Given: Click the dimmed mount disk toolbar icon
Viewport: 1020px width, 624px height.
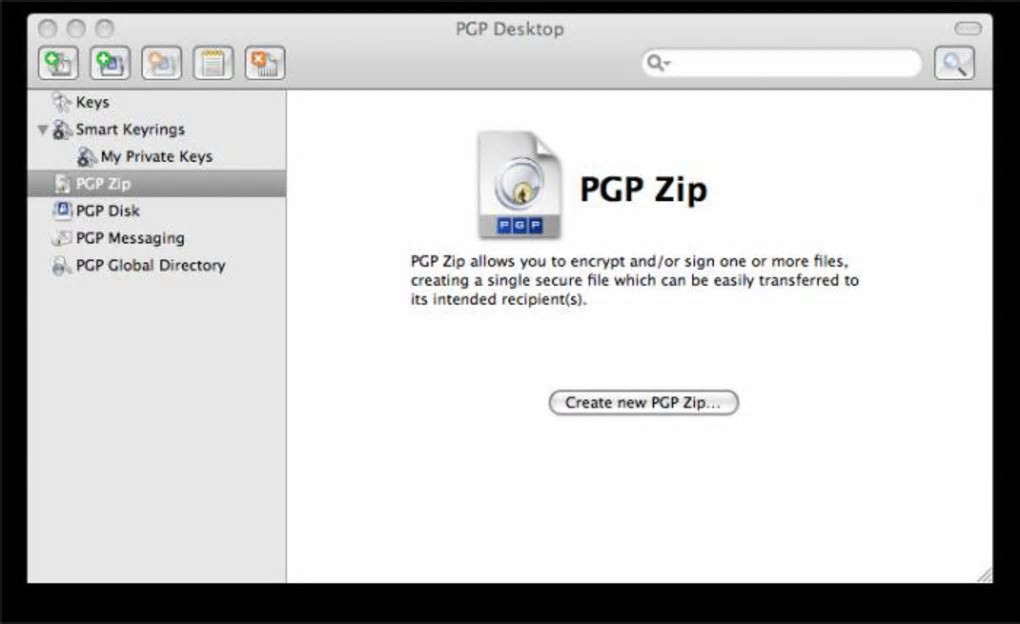Looking at the screenshot, I should [x=161, y=63].
